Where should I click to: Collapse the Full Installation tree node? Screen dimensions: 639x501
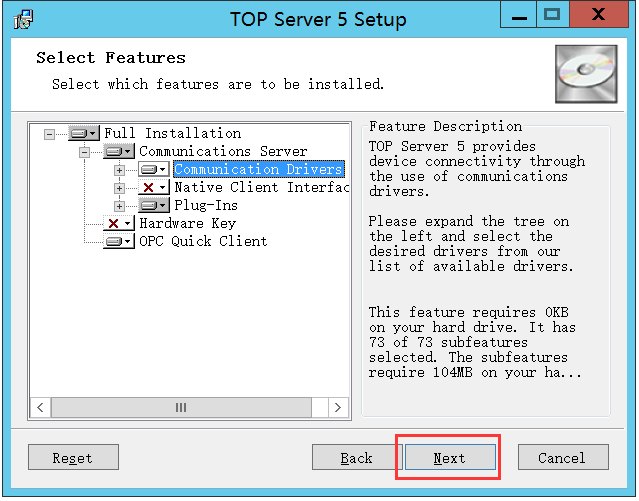tap(49, 133)
